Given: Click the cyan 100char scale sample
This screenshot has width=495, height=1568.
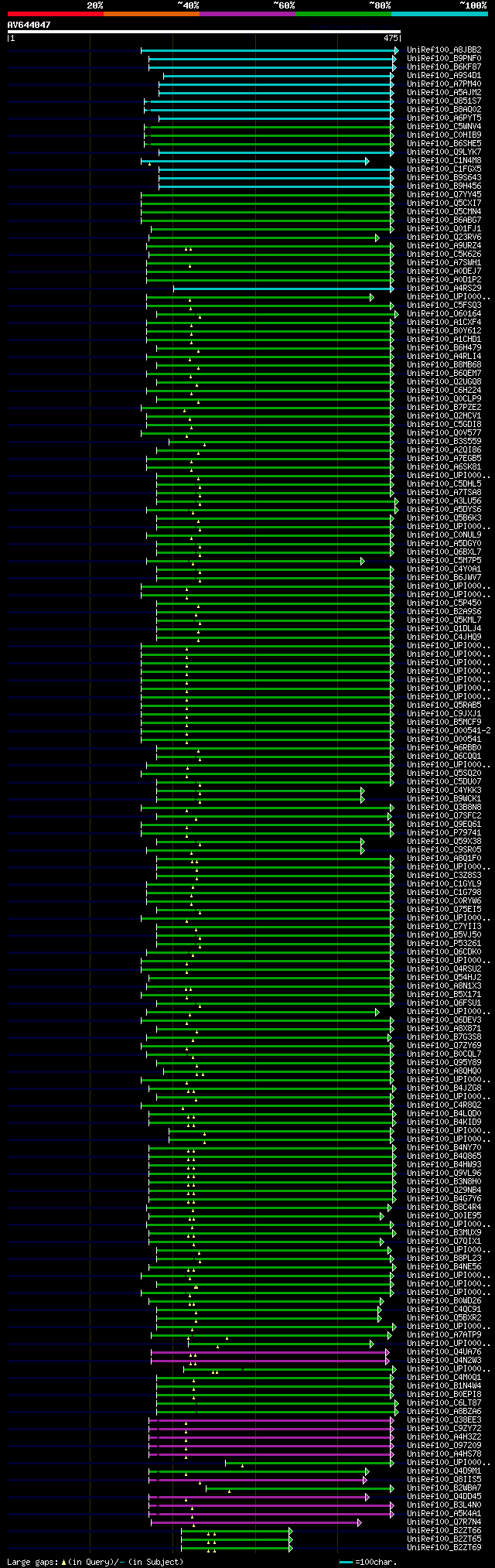Looking at the screenshot, I should tap(346, 1562).
